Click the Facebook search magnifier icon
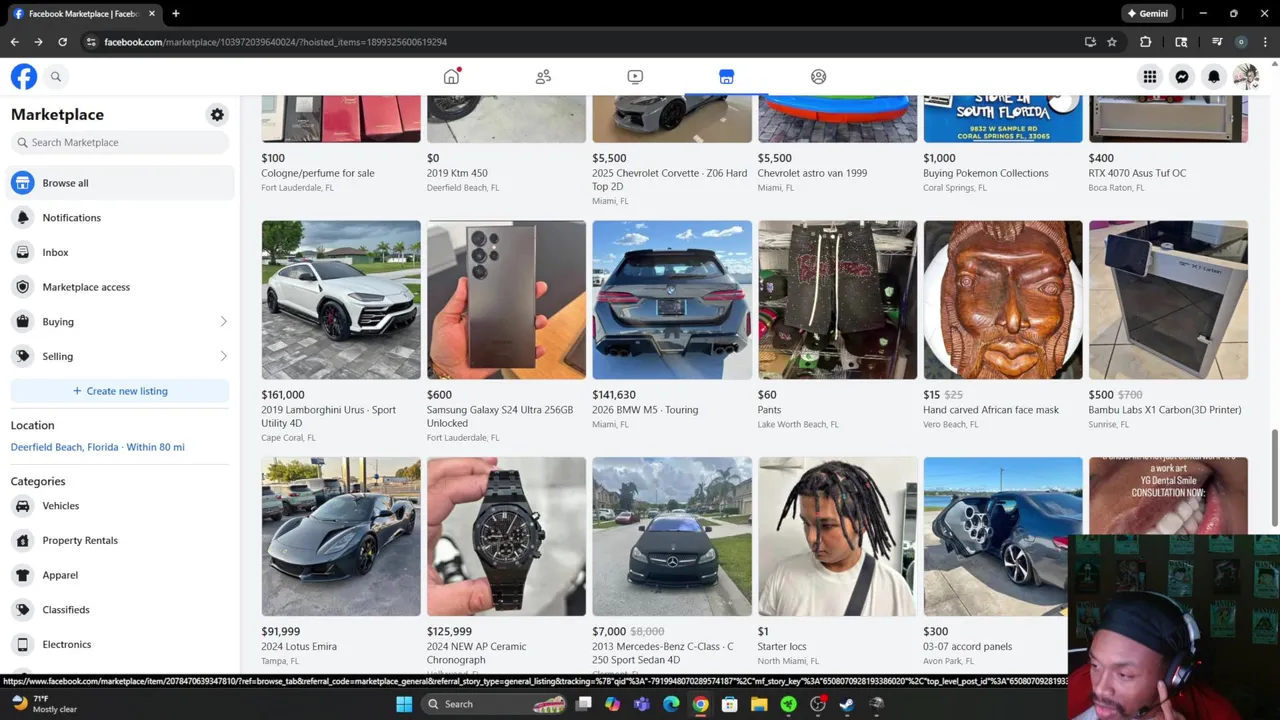Image resolution: width=1280 pixels, height=720 pixels. click(56, 77)
